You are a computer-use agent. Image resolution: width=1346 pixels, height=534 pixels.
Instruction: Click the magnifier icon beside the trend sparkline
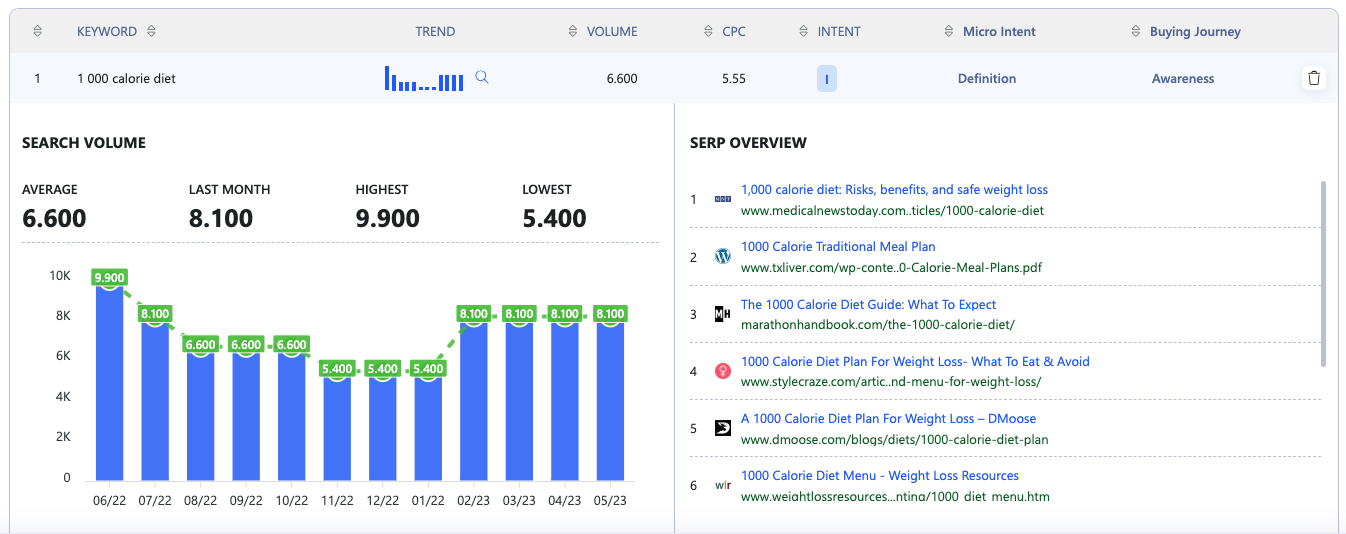482,78
